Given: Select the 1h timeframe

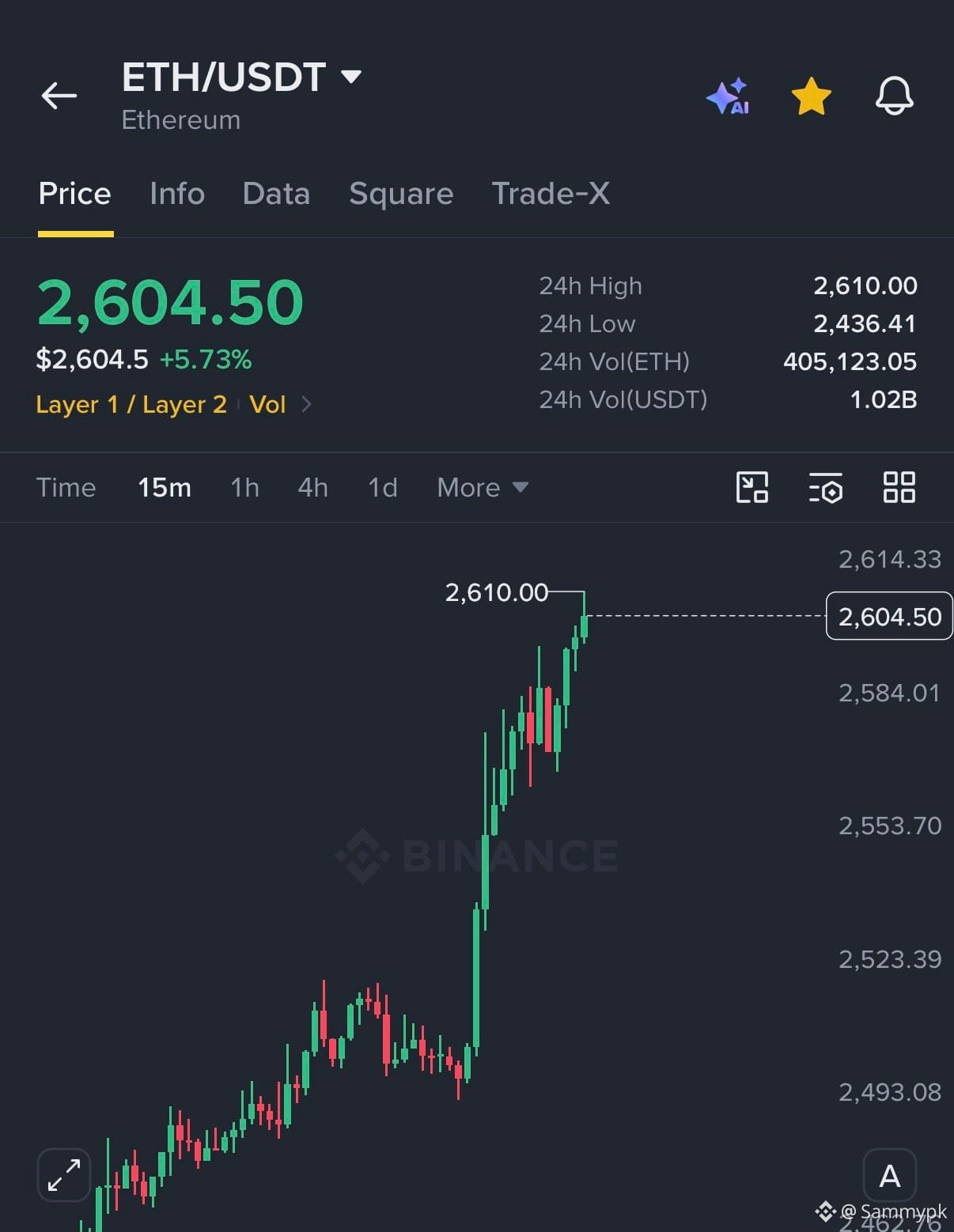Looking at the screenshot, I should click(244, 487).
